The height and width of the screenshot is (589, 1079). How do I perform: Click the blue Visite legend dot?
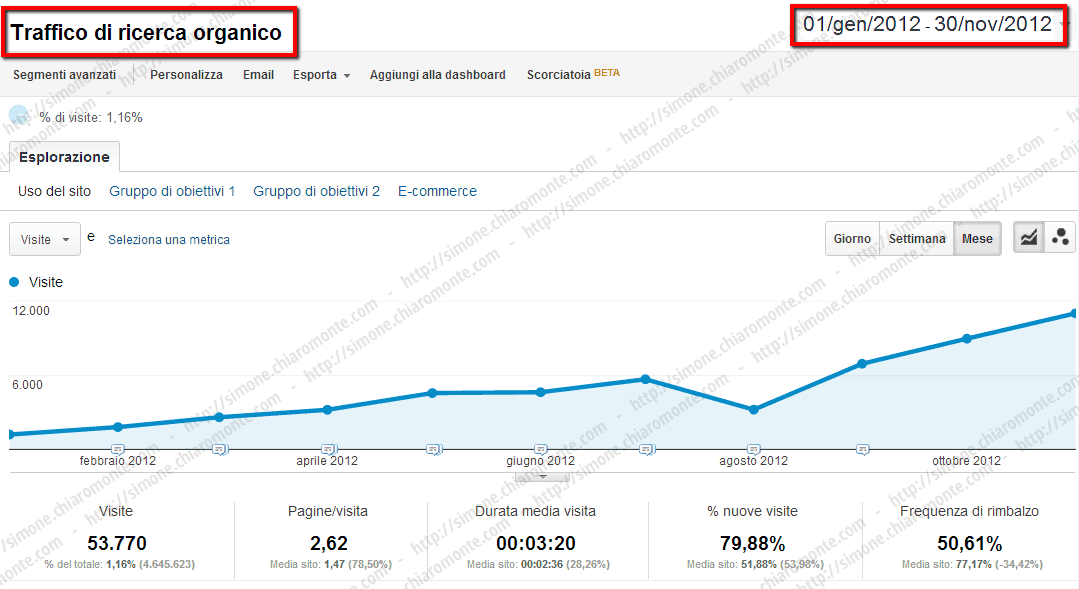(14, 282)
